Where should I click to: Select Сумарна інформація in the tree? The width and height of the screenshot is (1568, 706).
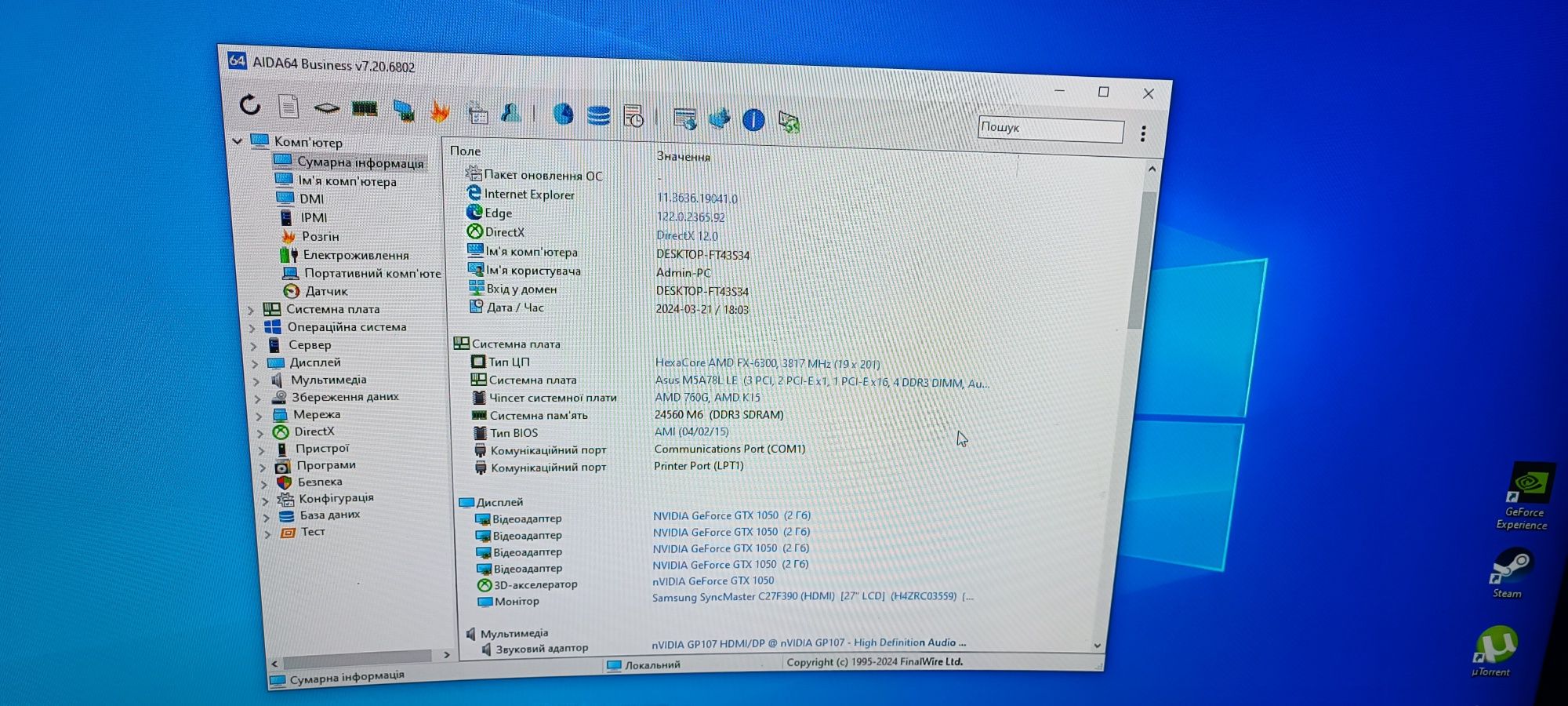pyautogui.click(x=360, y=162)
